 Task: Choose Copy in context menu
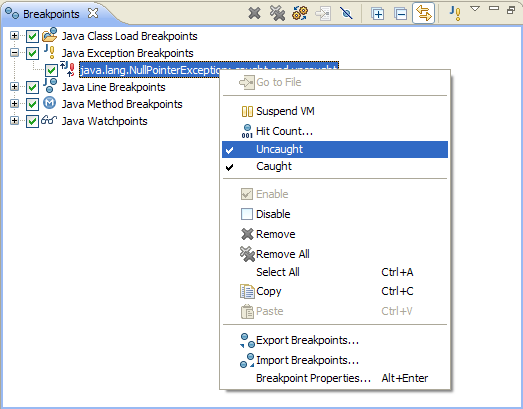335,291
